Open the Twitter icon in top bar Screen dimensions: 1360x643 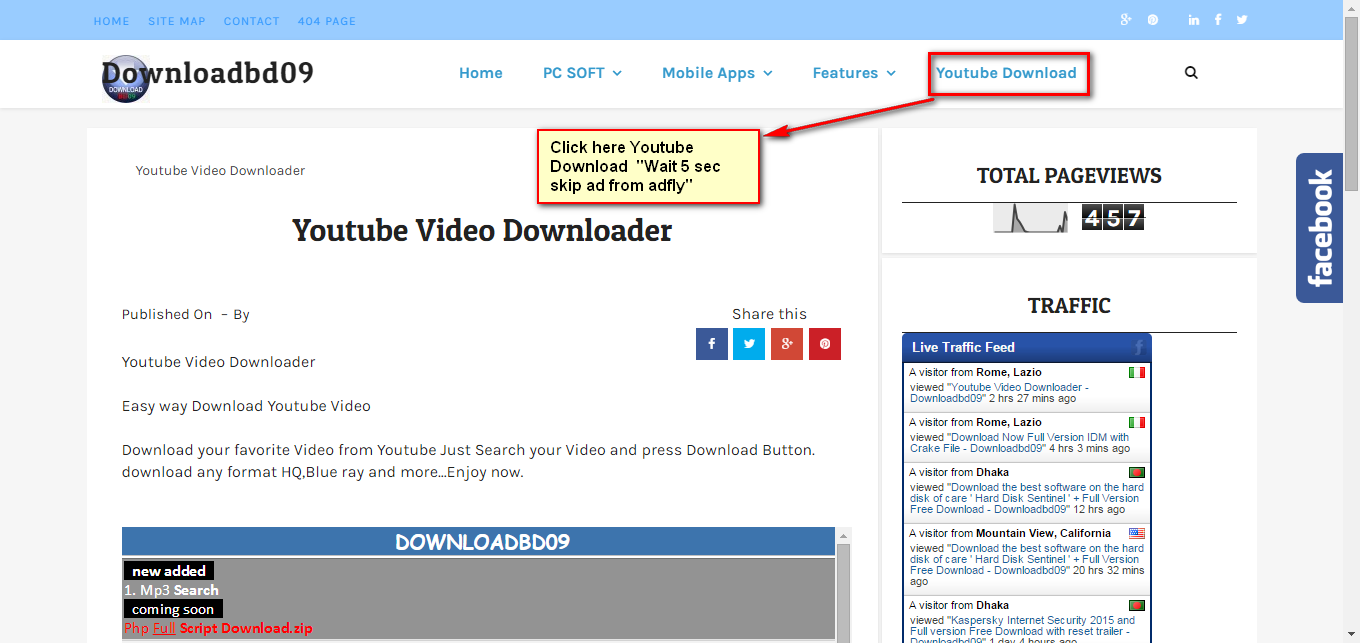pos(1242,20)
